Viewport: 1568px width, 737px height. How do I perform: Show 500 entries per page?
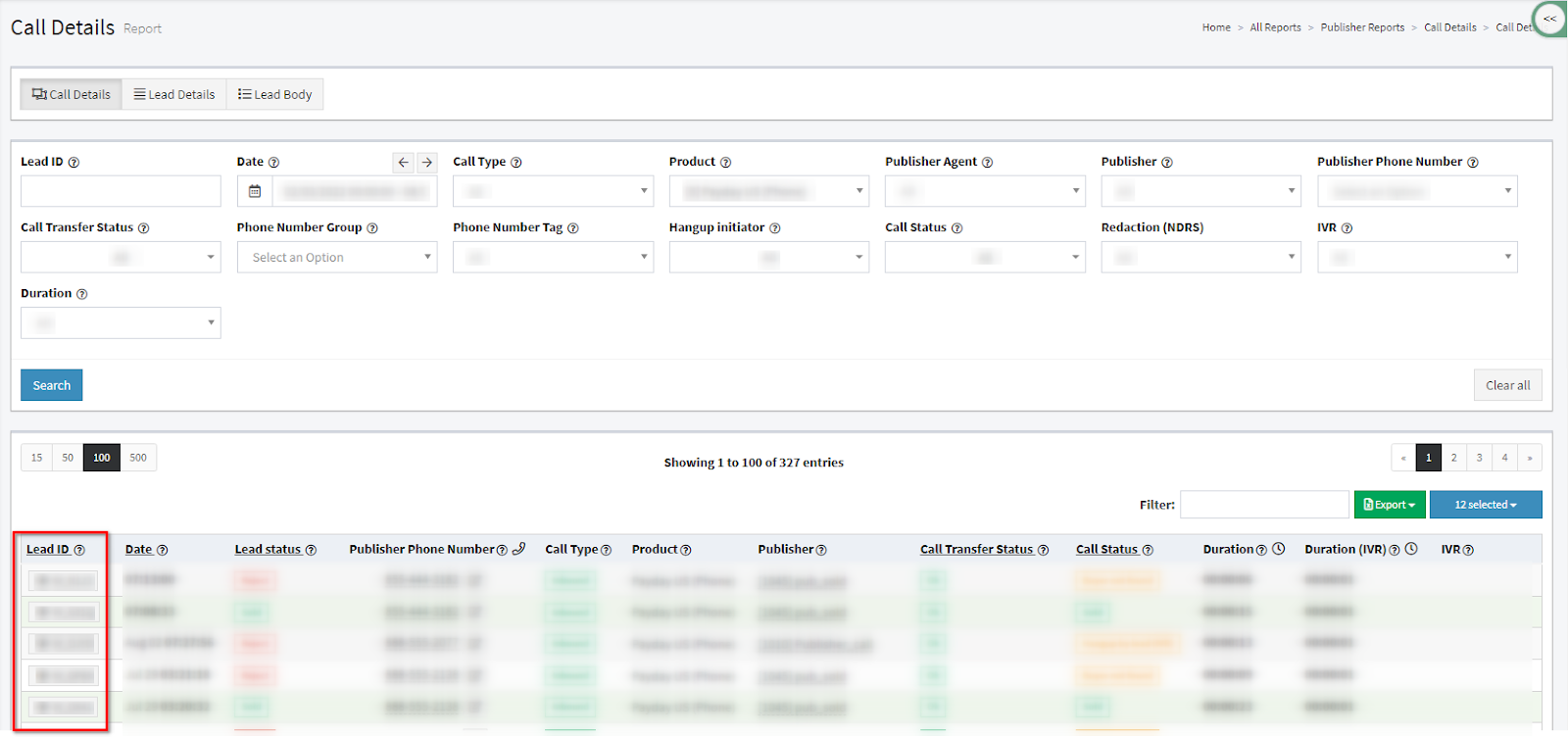[138, 458]
